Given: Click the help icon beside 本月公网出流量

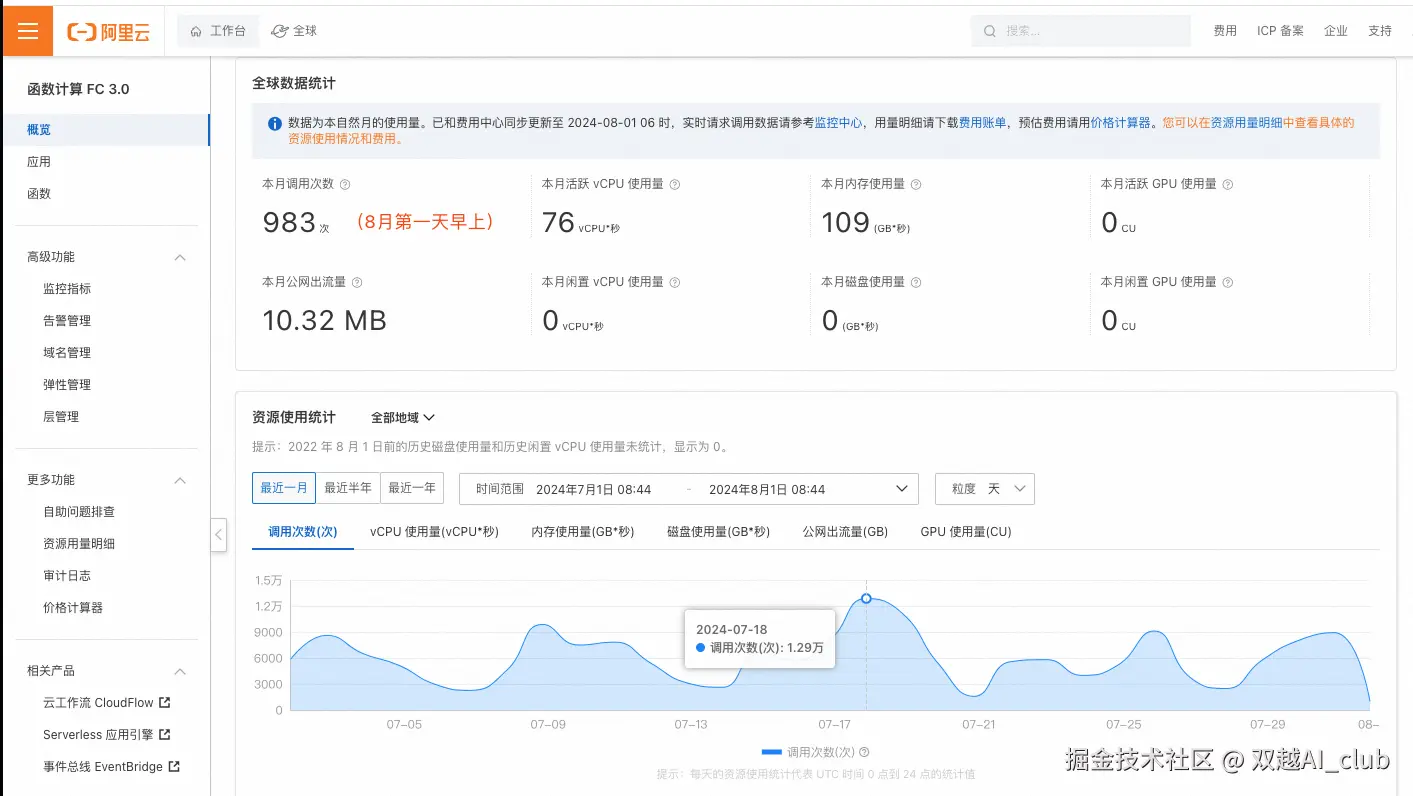Looking at the screenshot, I should pos(357,283).
